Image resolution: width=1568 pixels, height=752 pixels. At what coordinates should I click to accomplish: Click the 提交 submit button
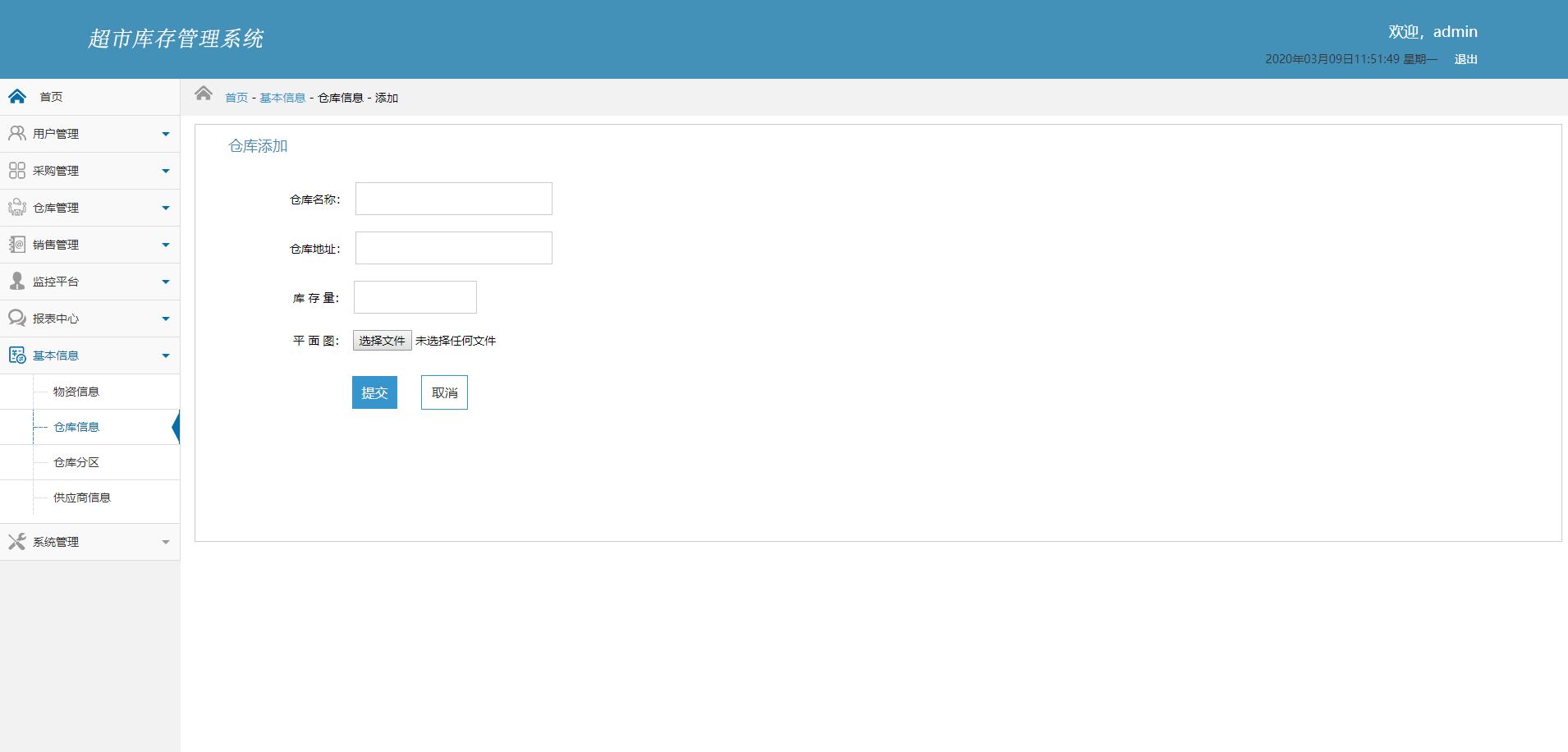click(374, 392)
